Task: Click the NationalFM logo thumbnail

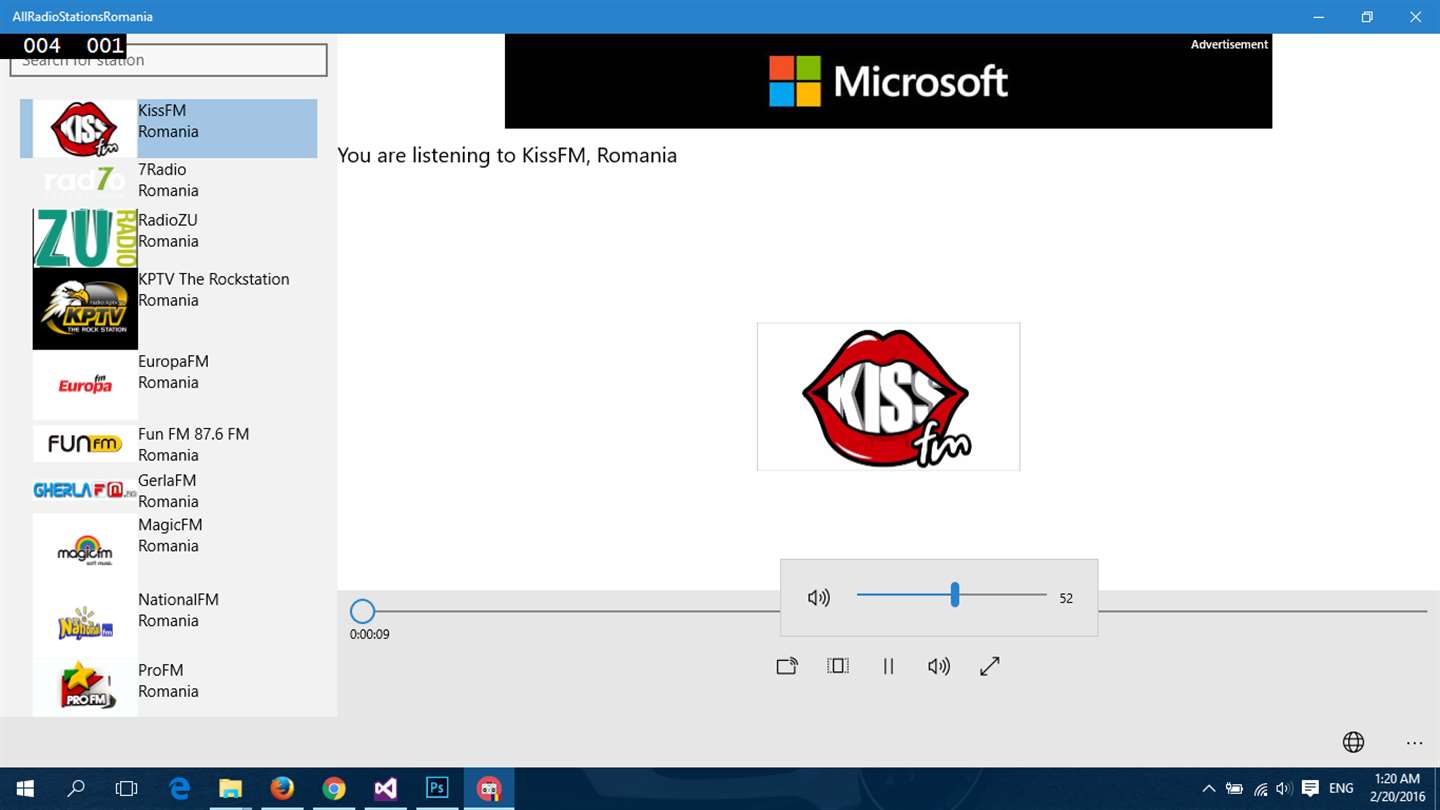Action: [x=85, y=623]
